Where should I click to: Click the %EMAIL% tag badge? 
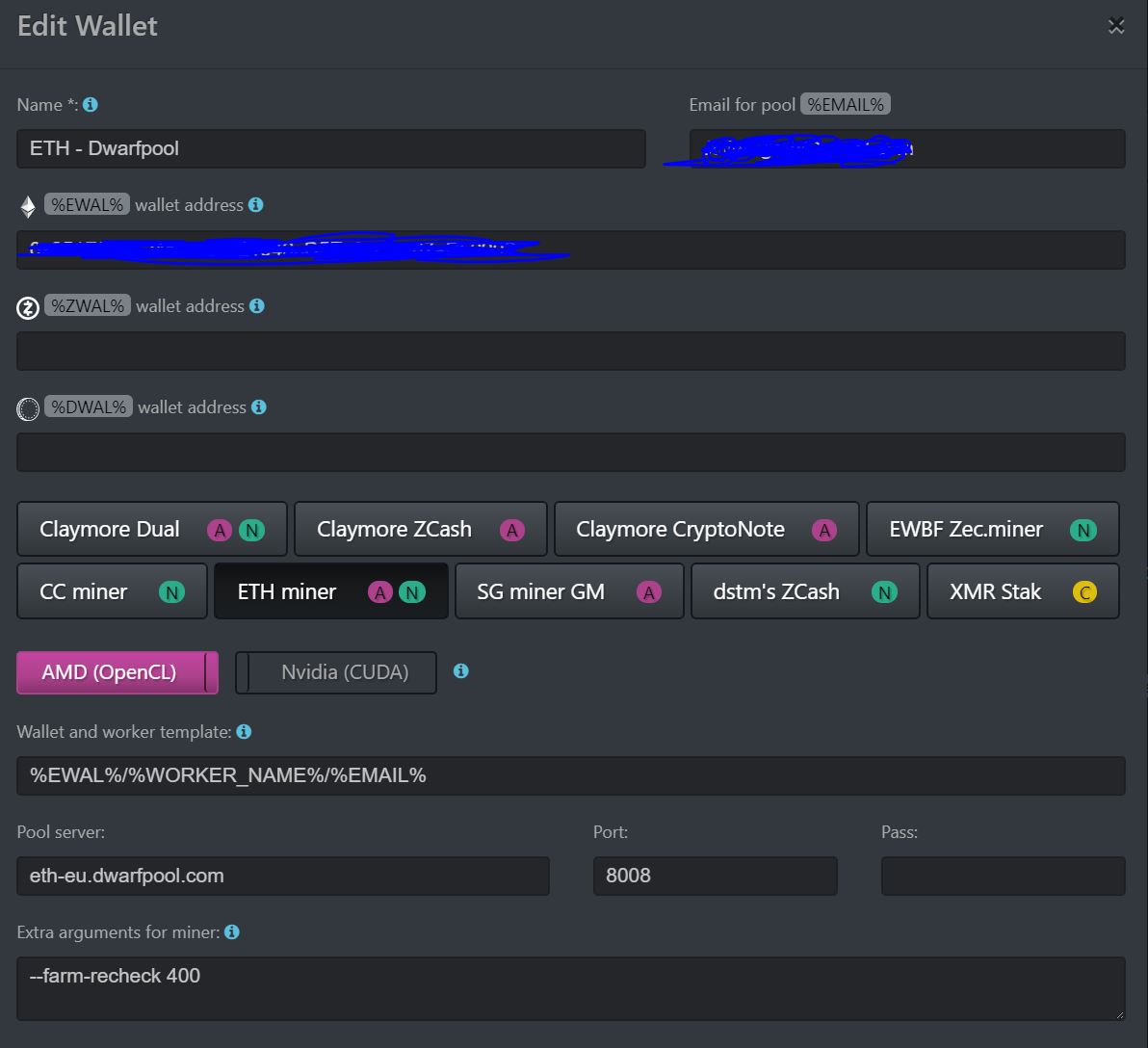[845, 105]
